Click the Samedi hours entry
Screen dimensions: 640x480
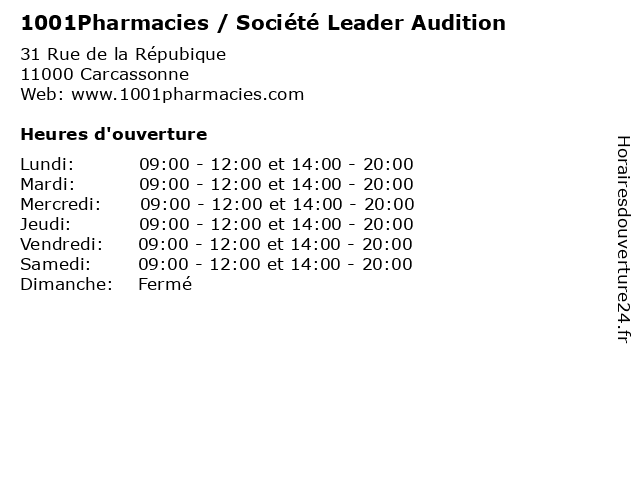276,264
